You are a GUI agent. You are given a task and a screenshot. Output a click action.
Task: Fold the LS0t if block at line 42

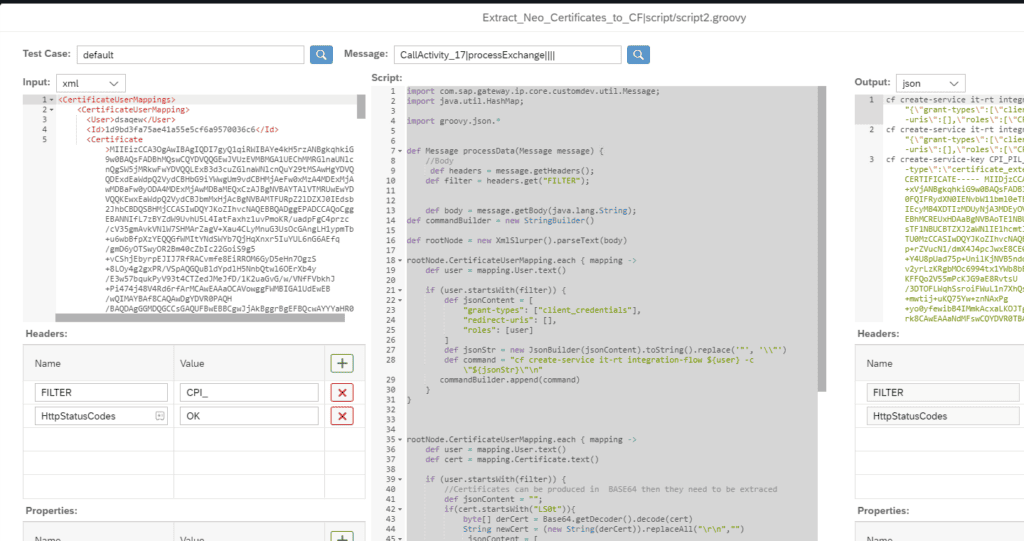pos(400,510)
